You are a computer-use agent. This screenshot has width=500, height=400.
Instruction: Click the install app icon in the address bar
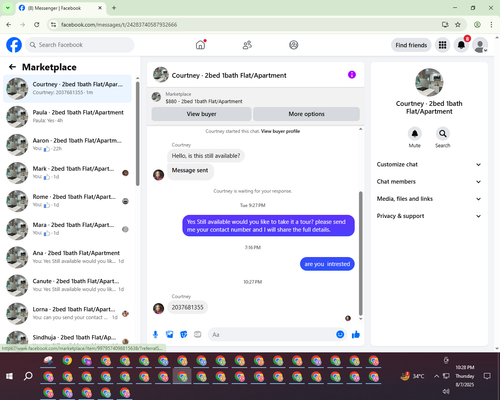(445, 24)
